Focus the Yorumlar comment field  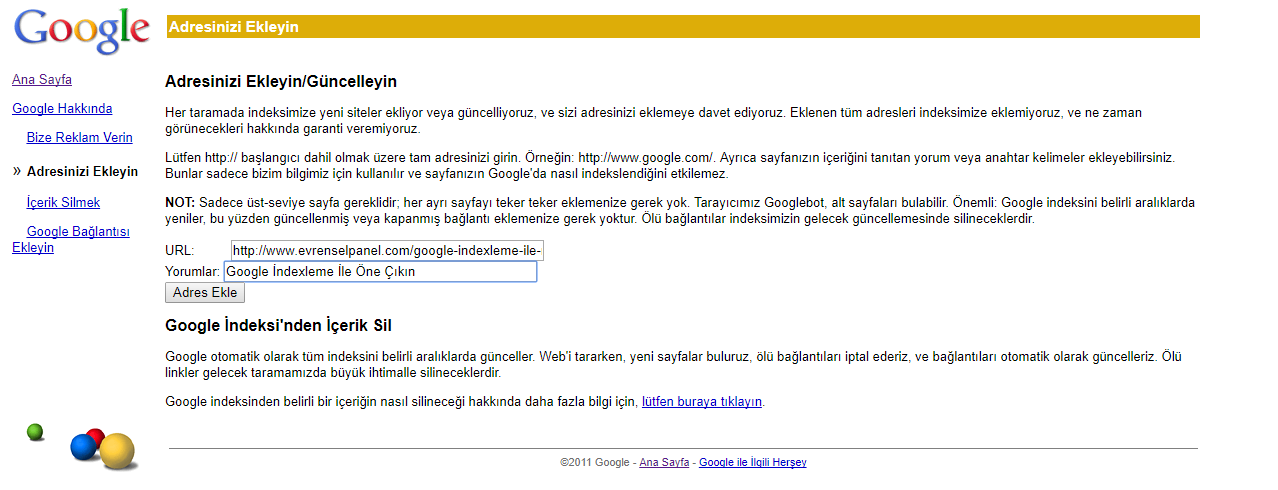pyautogui.click(x=380, y=271)
